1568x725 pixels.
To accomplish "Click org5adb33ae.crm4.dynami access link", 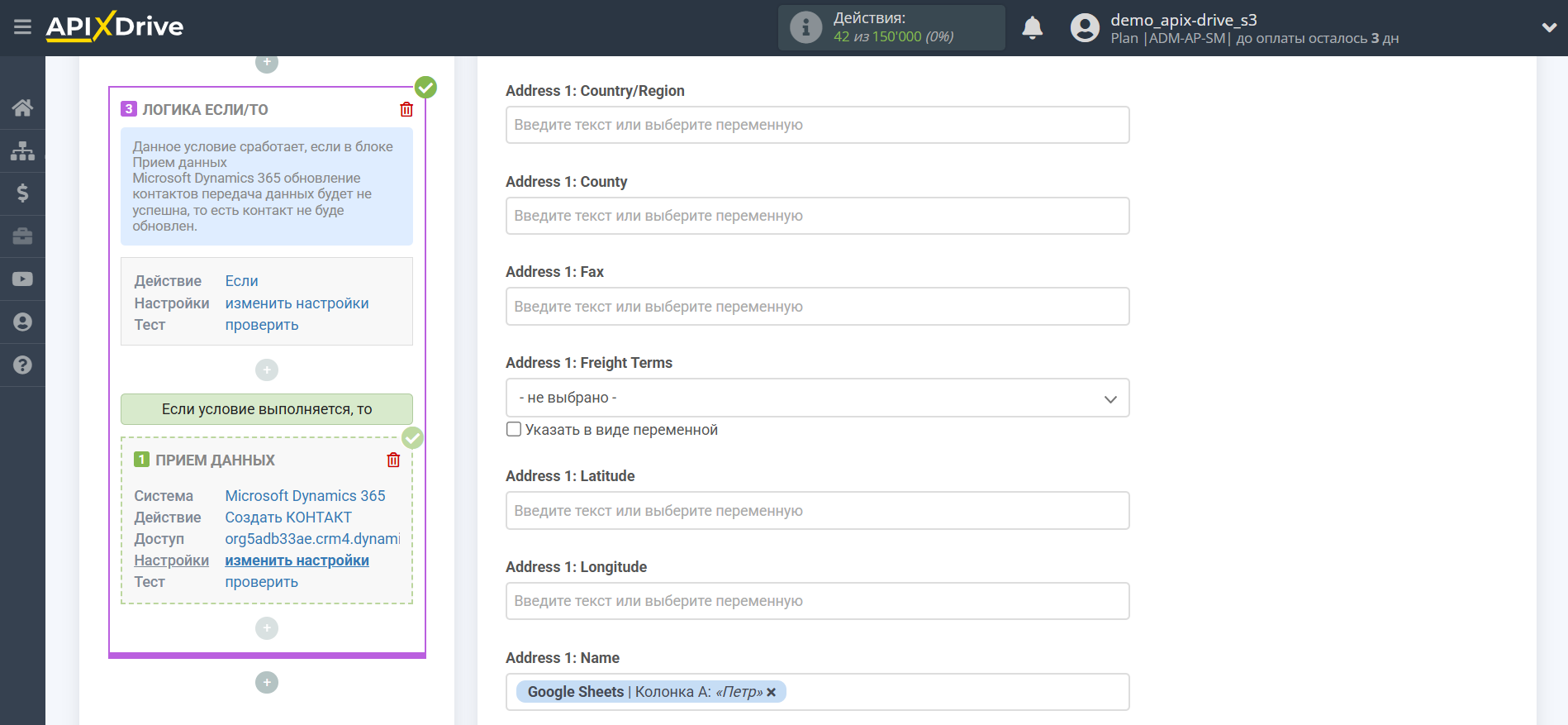I will (312, 539).
